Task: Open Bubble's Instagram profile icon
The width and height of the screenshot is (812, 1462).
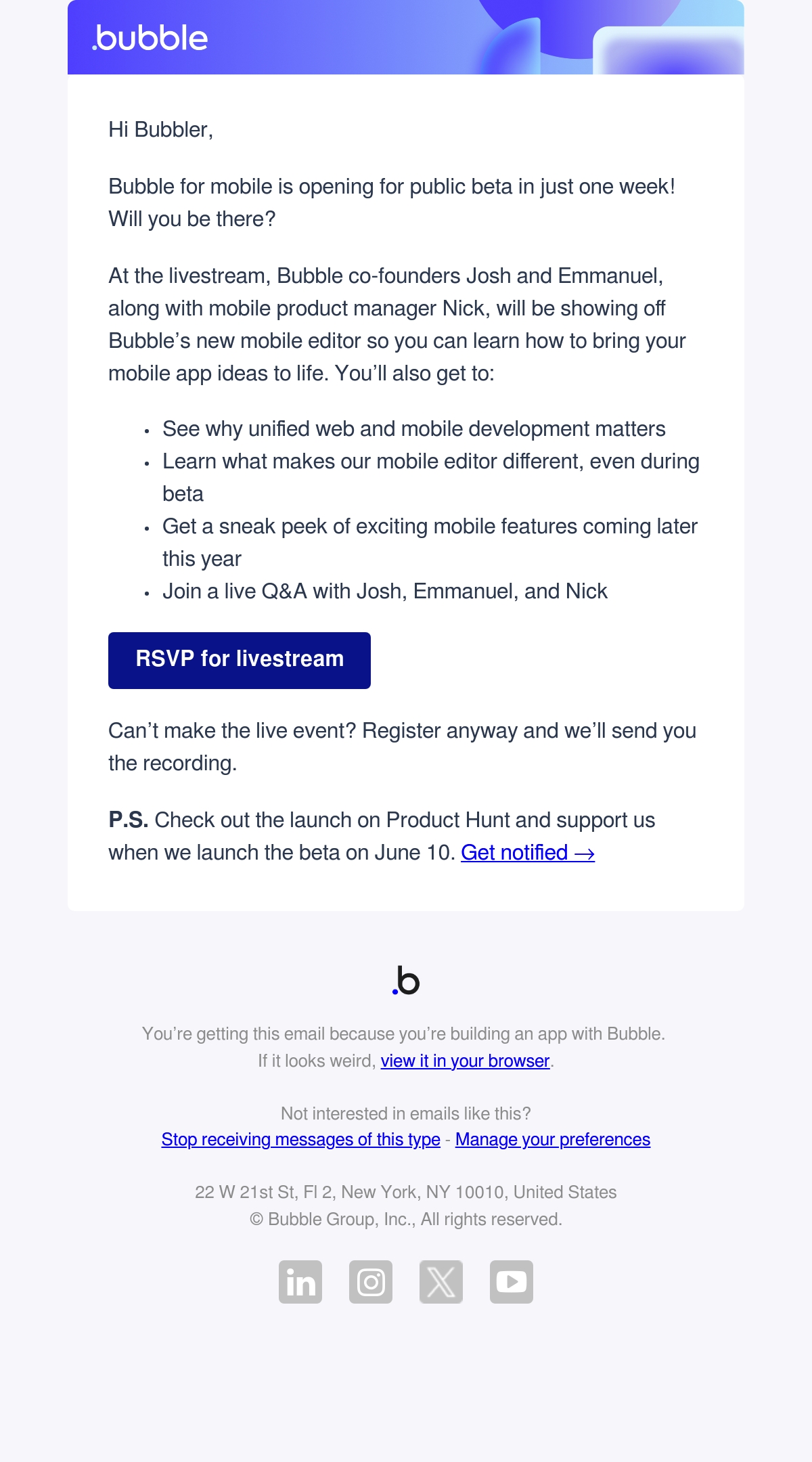Action: [371, 1282]
